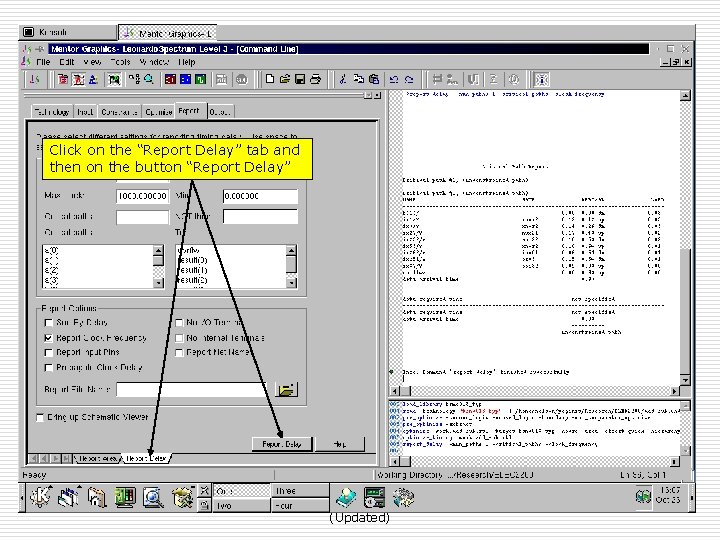Click the Undo arrow toolbar icon
This screenshot has width=720, height=540.
coord(394,79)
